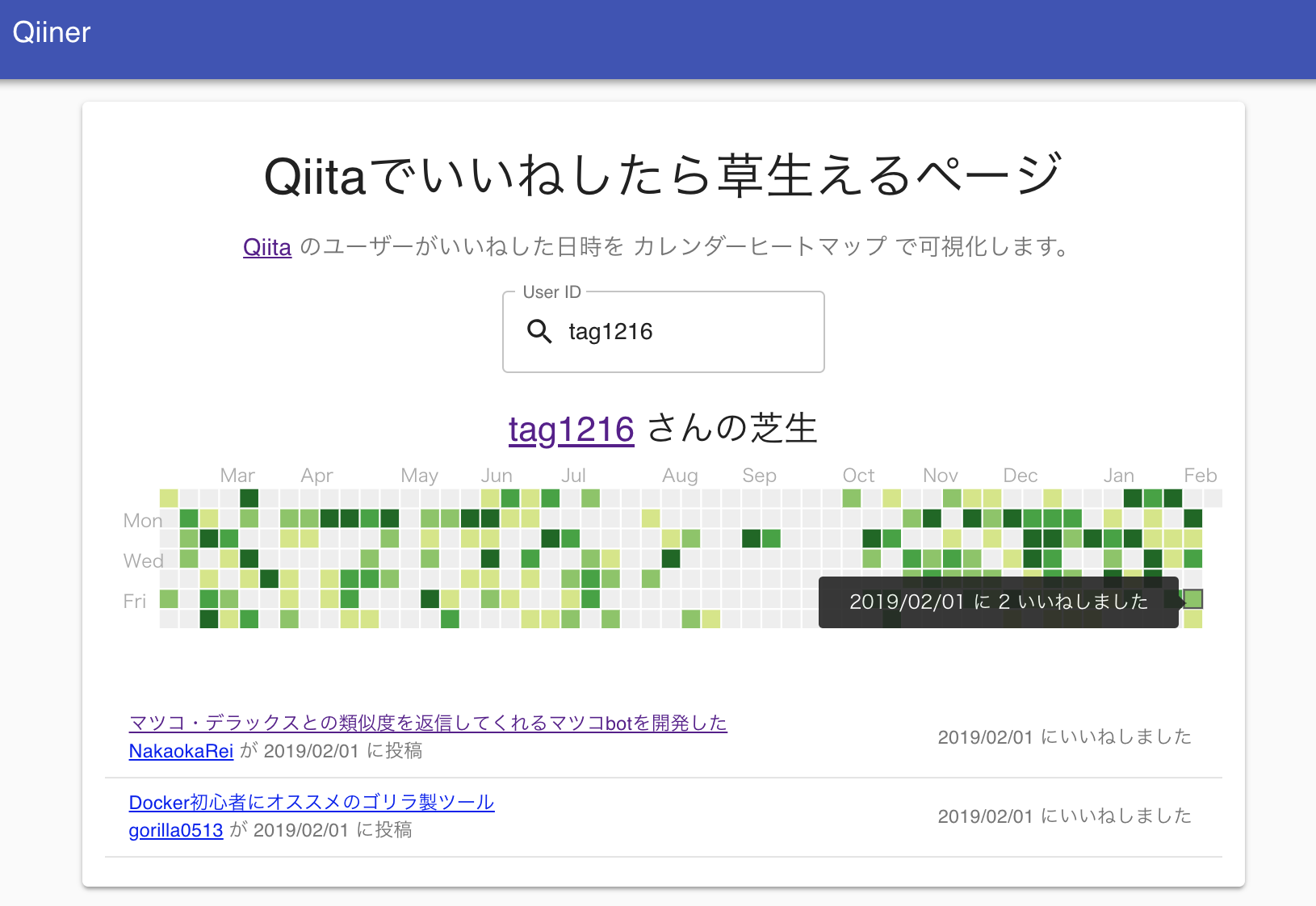Click the tooltip showing 2 likes on 2019/02/01
The height and width of the screenshot is (906, 1316).
[998, 602]
